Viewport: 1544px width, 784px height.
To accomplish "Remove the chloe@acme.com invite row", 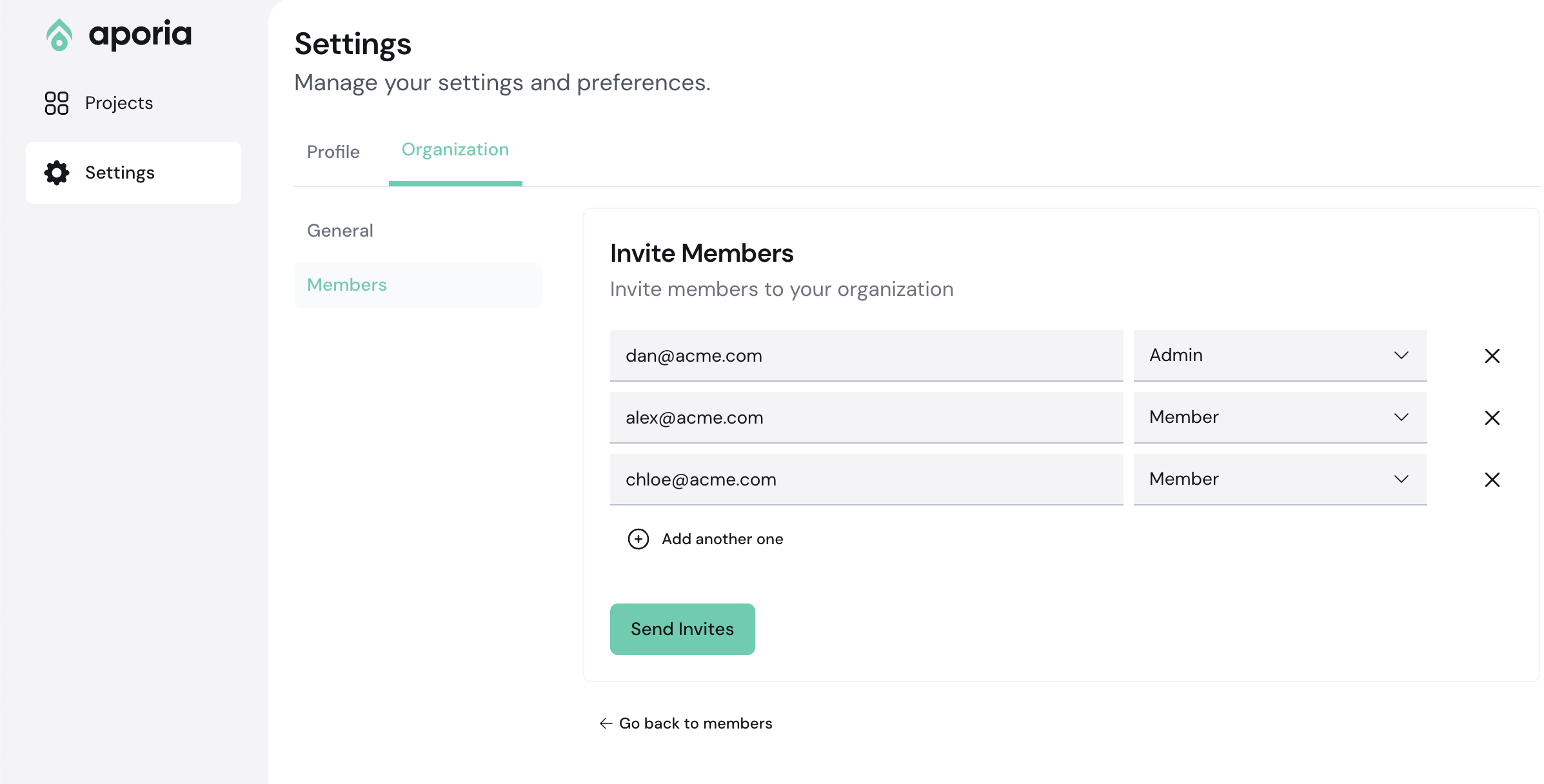I will [1492, 480].
